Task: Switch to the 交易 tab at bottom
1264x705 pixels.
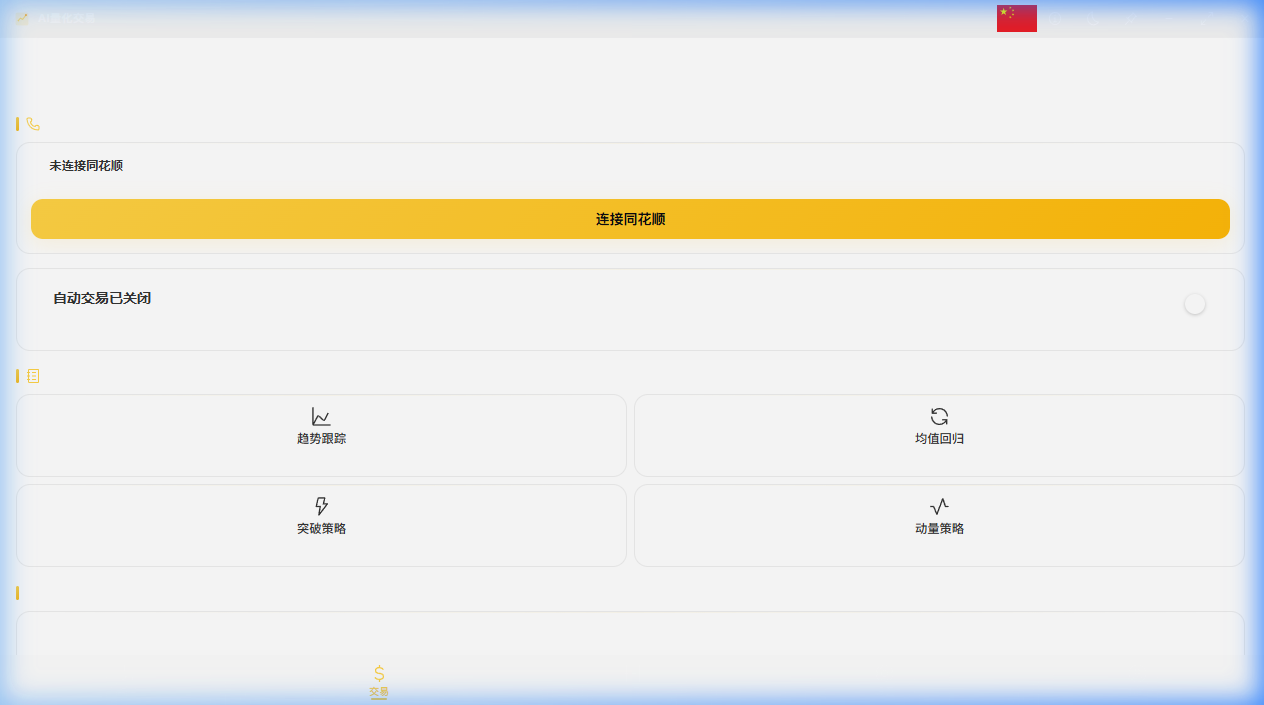Action: pyautogui.click(x=378, y=680)
